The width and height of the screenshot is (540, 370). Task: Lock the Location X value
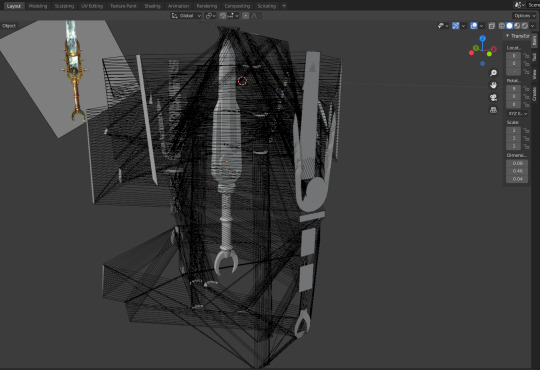click(526, 56)
